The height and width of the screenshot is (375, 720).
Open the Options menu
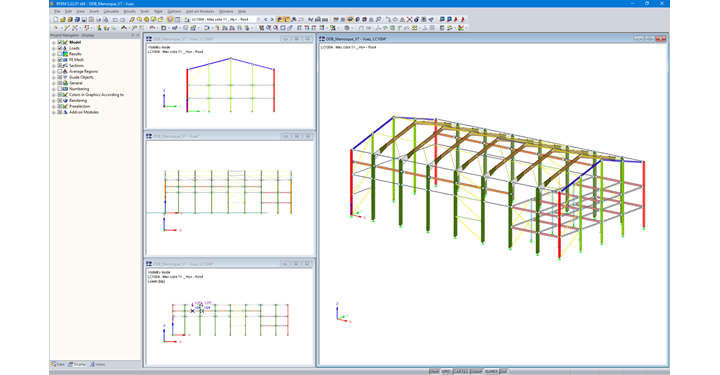[174, 11]
